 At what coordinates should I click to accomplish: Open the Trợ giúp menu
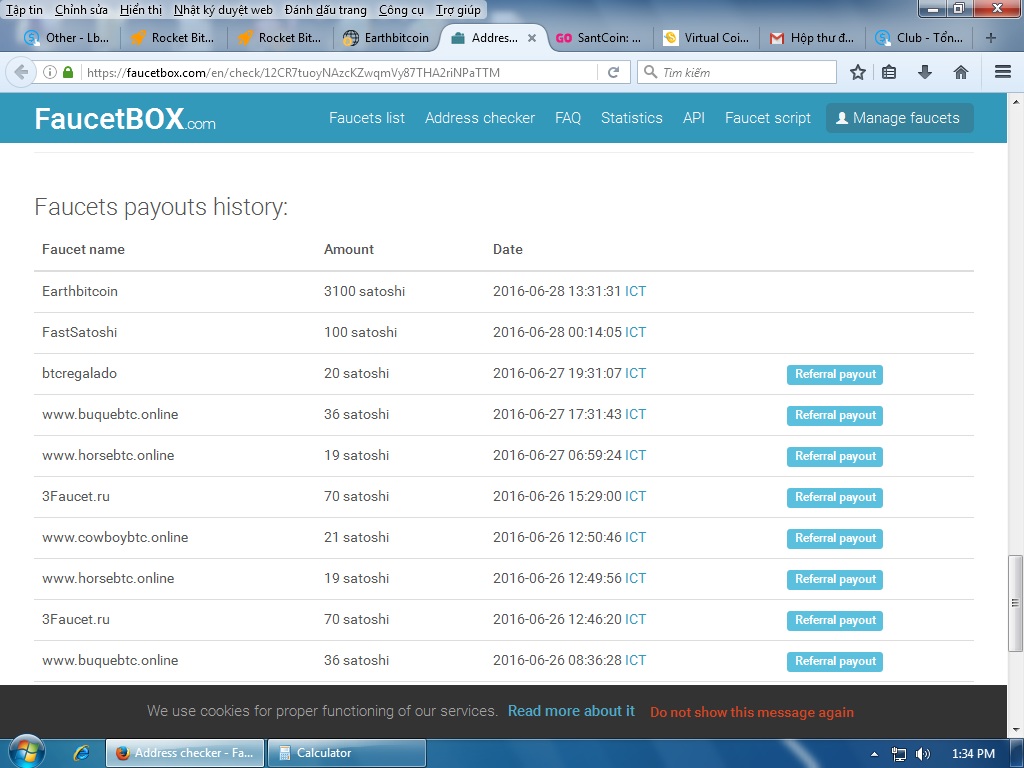tap(458, 10)
